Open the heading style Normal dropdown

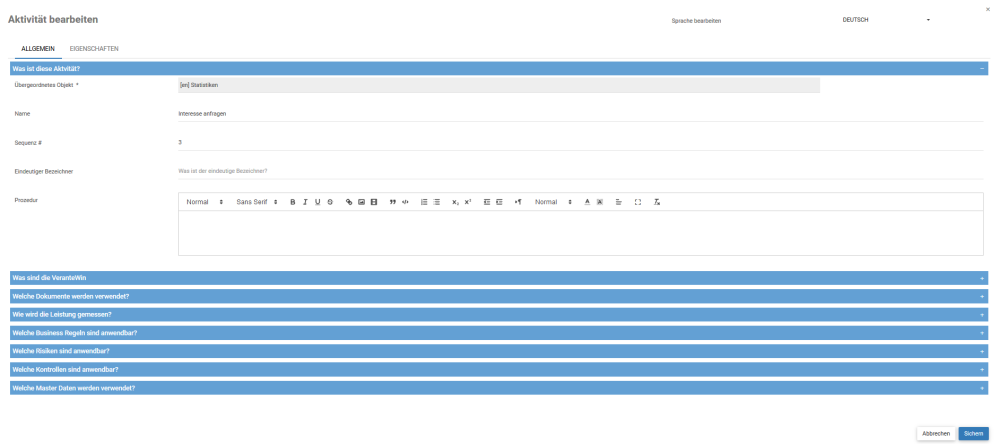tap(204, 202)
